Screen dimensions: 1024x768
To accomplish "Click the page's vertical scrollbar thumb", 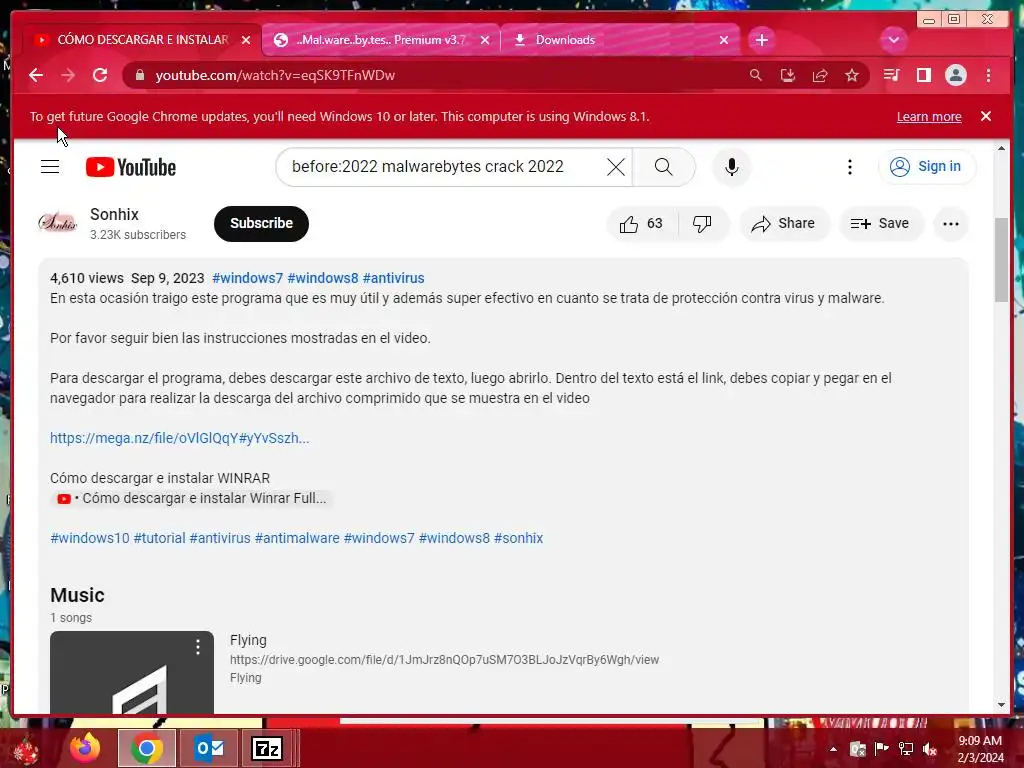I will click(1001, 260).
